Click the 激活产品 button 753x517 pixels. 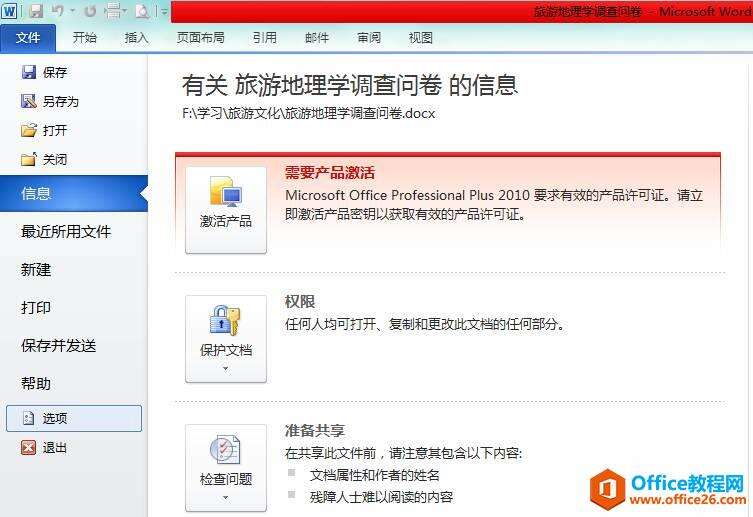226,210
